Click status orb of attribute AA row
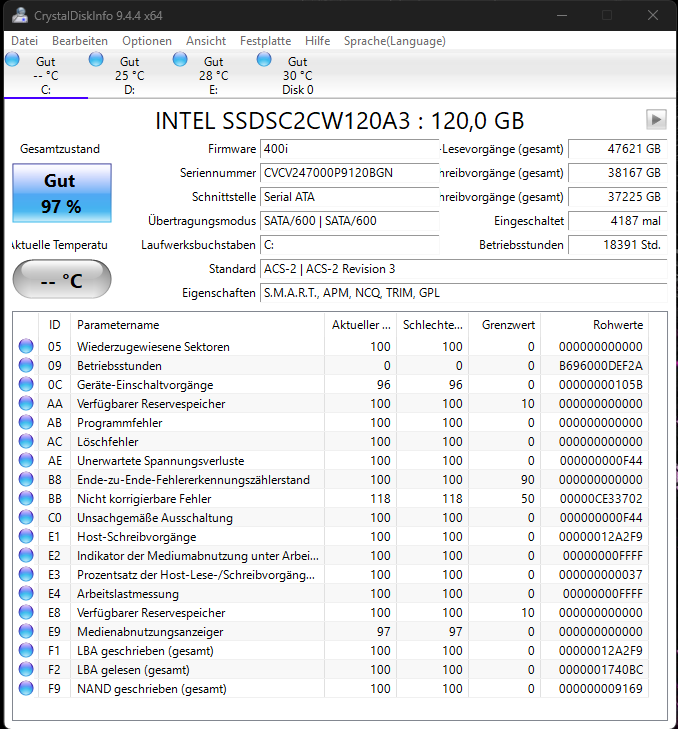 (x=26, y=404)
